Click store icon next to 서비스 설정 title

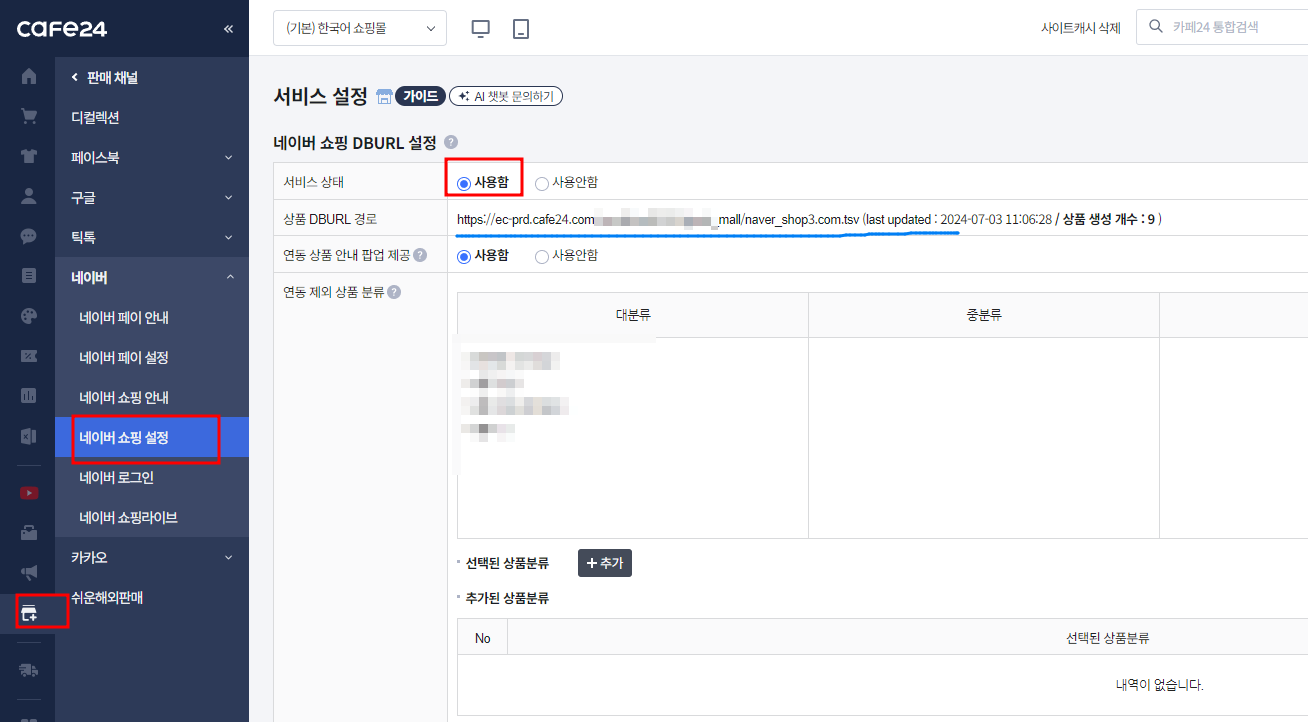(x=384, y=96)
